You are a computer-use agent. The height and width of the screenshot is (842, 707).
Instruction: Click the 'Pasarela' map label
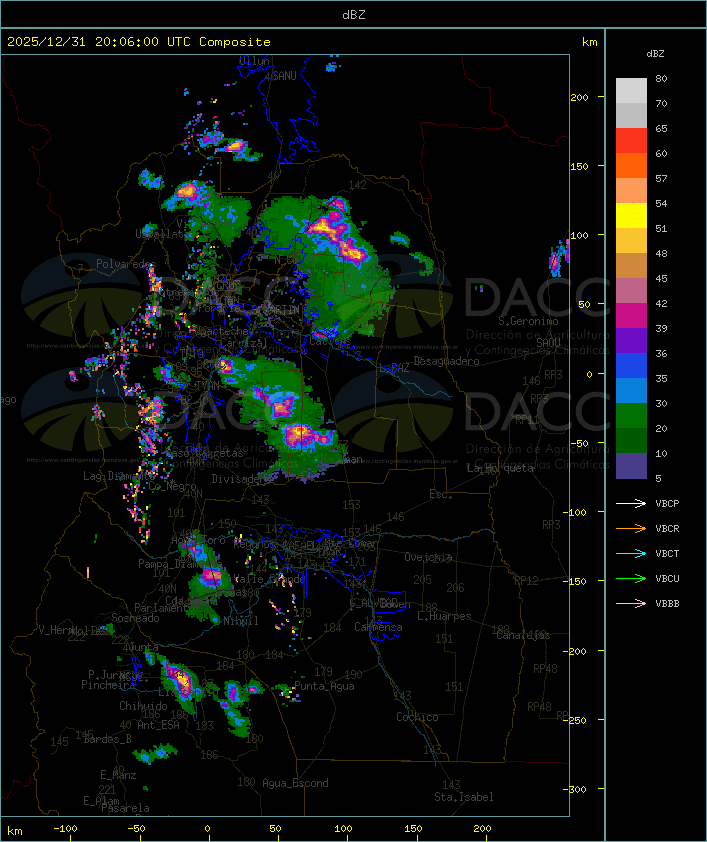(125, 808)
